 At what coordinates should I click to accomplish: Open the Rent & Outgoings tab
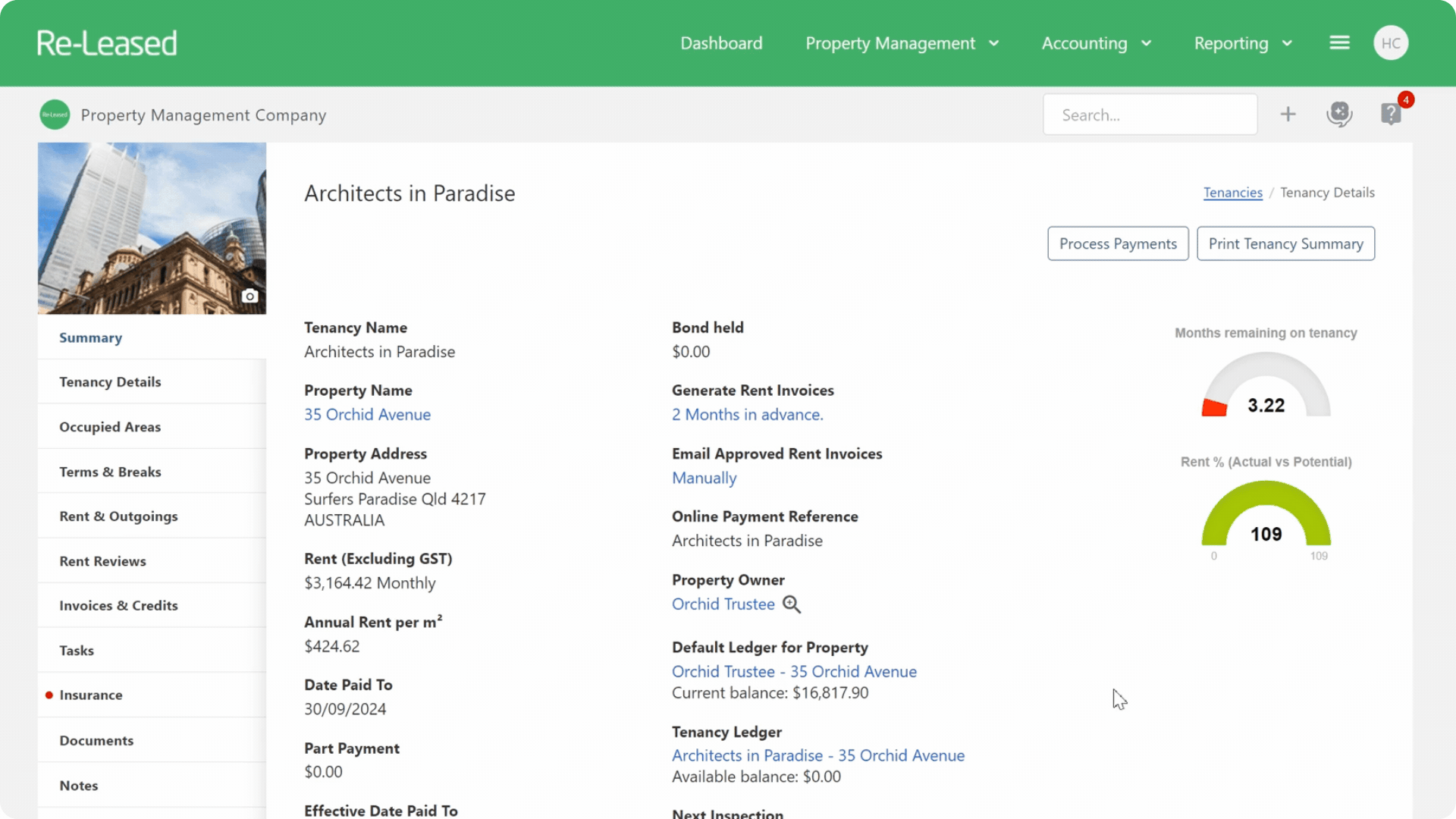click(152, 516)
